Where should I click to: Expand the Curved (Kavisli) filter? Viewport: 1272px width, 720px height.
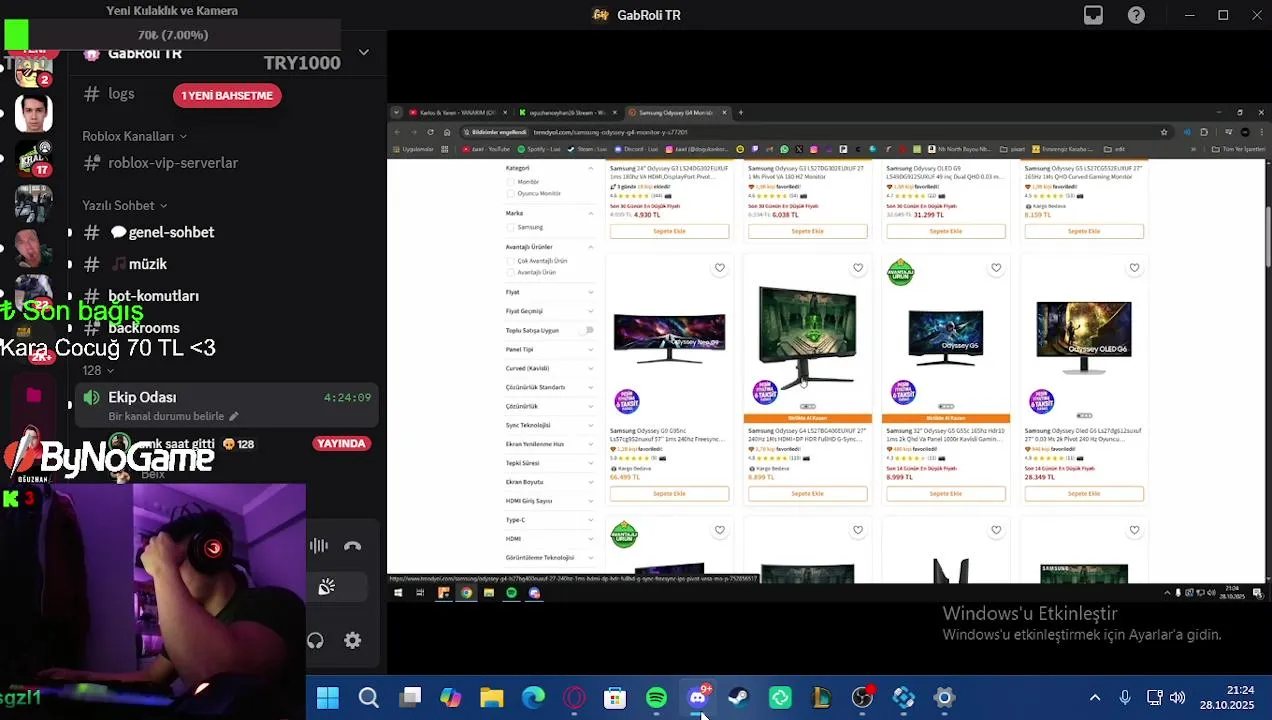tap(549, 368)
